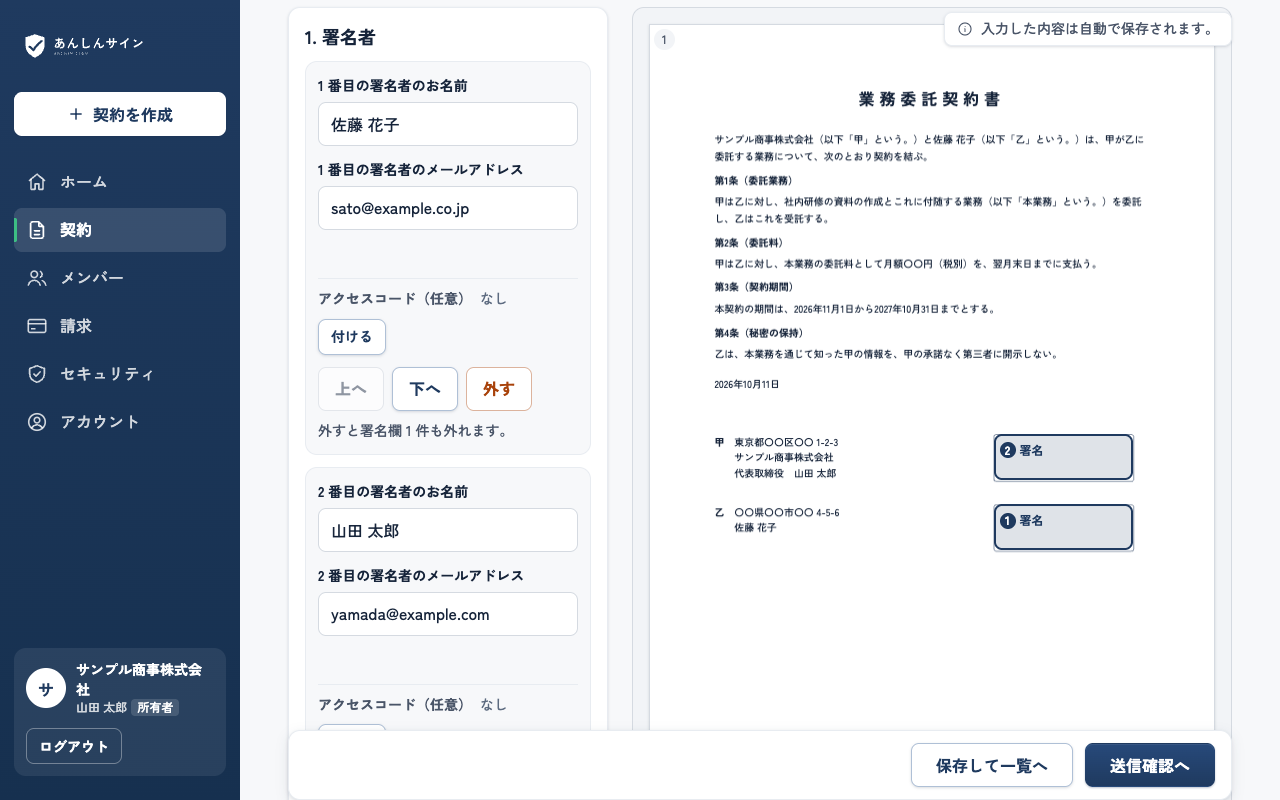Click the 第2条（委託料） heading in the document

click(x=748, y=243)
